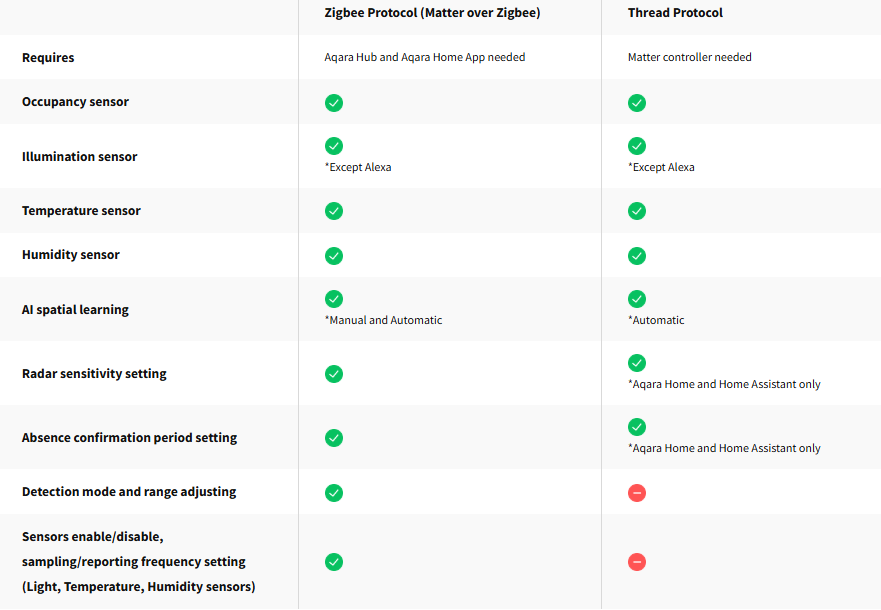
Task: Click 'AI spatial learning' row label
Action: tap(75, 310)
